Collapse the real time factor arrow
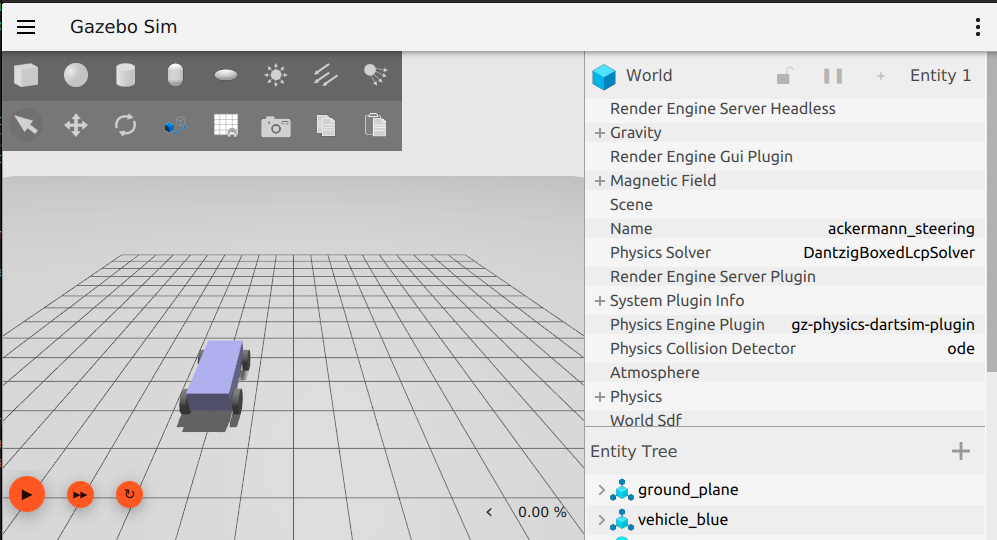Viewport: 997px width, 540px height. click(x=489, y=512)
